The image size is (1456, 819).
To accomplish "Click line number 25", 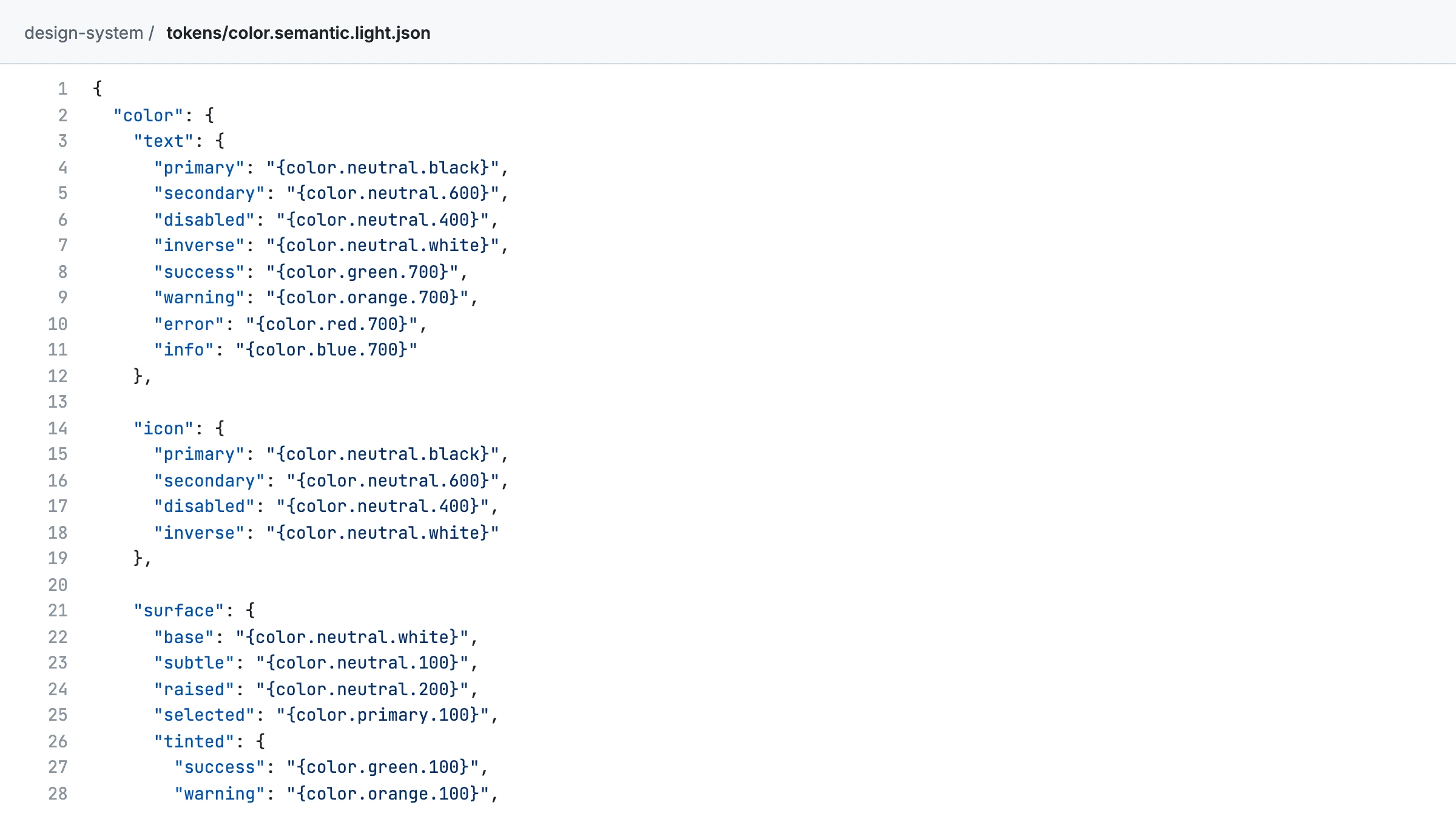I will (x=58, y=715).
